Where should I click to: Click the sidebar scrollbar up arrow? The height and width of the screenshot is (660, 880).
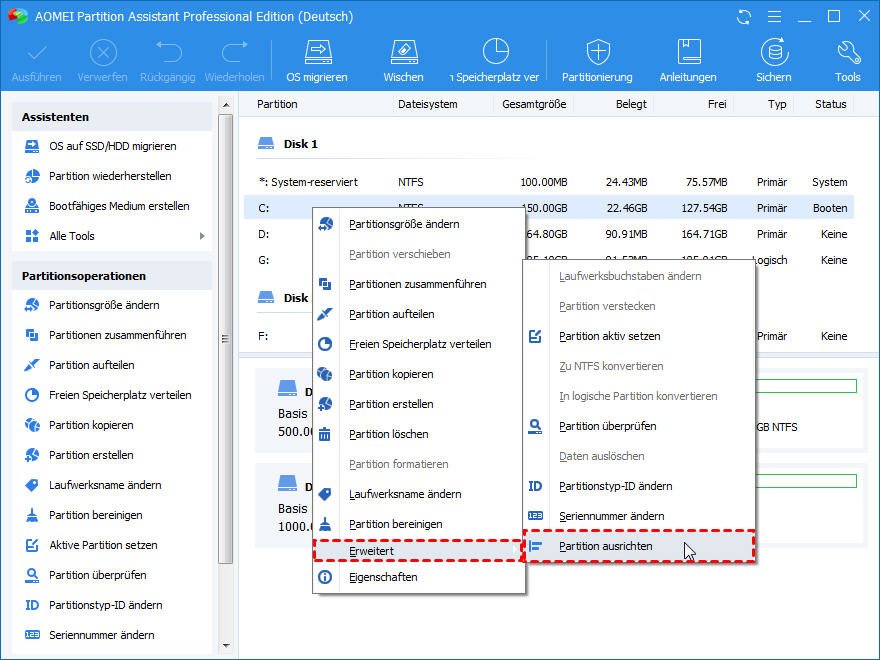226,105
